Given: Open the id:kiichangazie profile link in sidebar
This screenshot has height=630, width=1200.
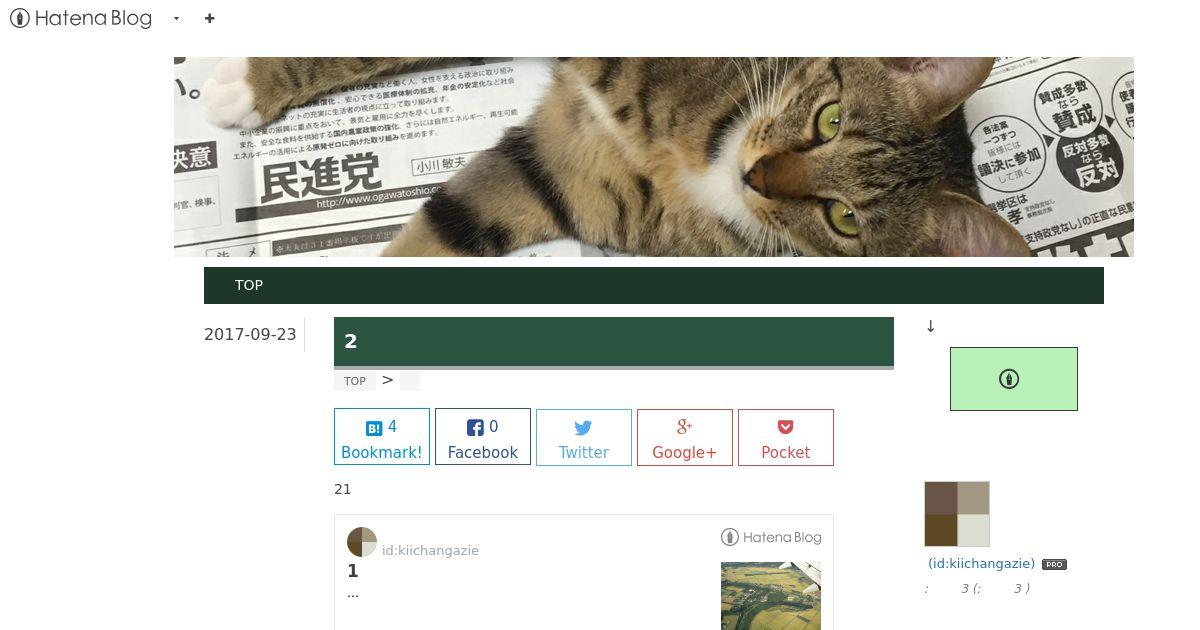Looking at the screenshot, I should 981,564.
